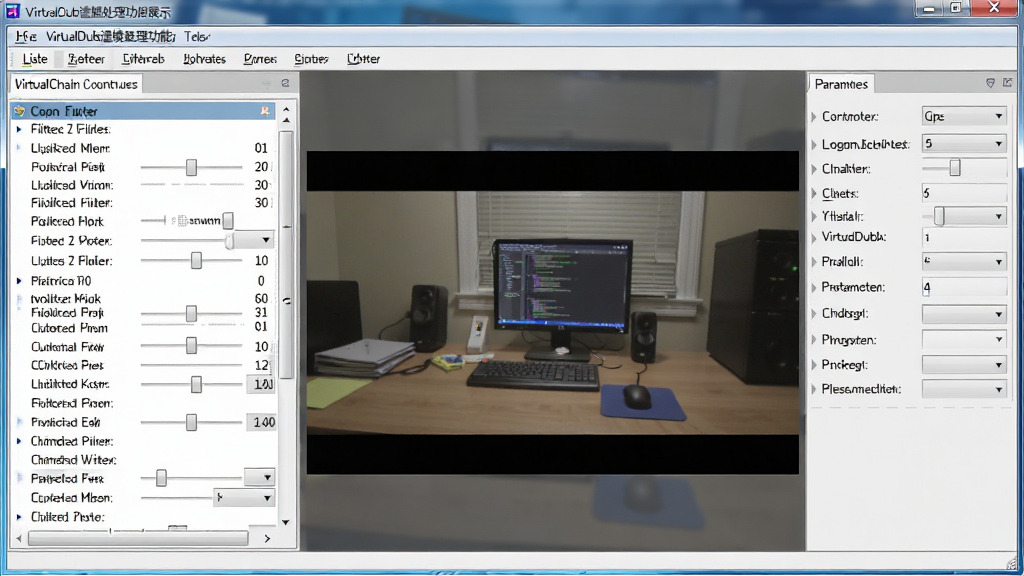Image resolution: width=1024 pixels, height=576 pixels.
Task: Click the round icon in VirtualChain Coontues tab bar
Action: click(285, 83)
